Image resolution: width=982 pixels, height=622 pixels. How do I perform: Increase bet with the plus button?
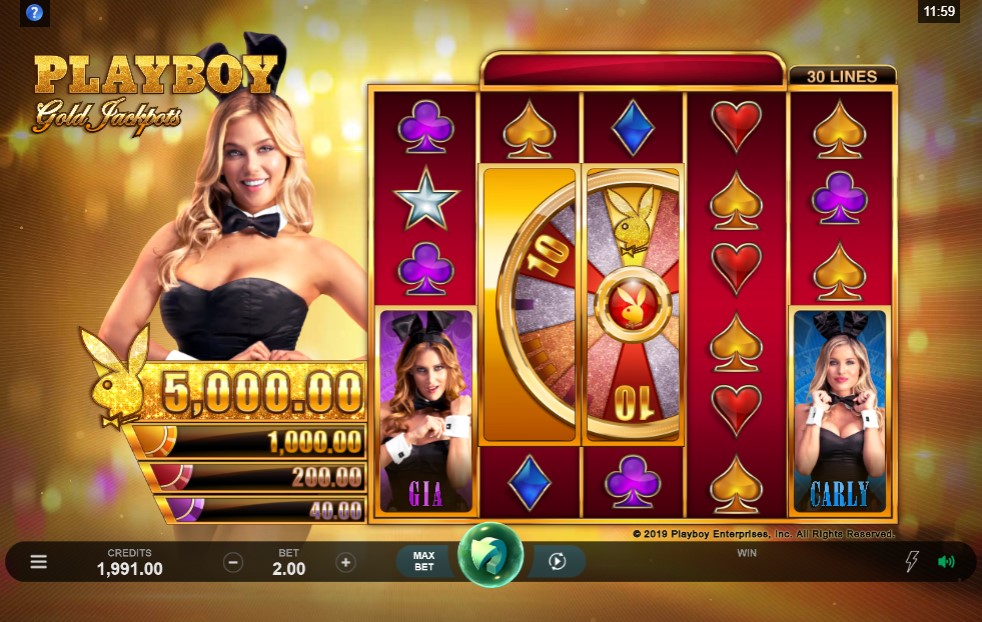pos(345,562)
